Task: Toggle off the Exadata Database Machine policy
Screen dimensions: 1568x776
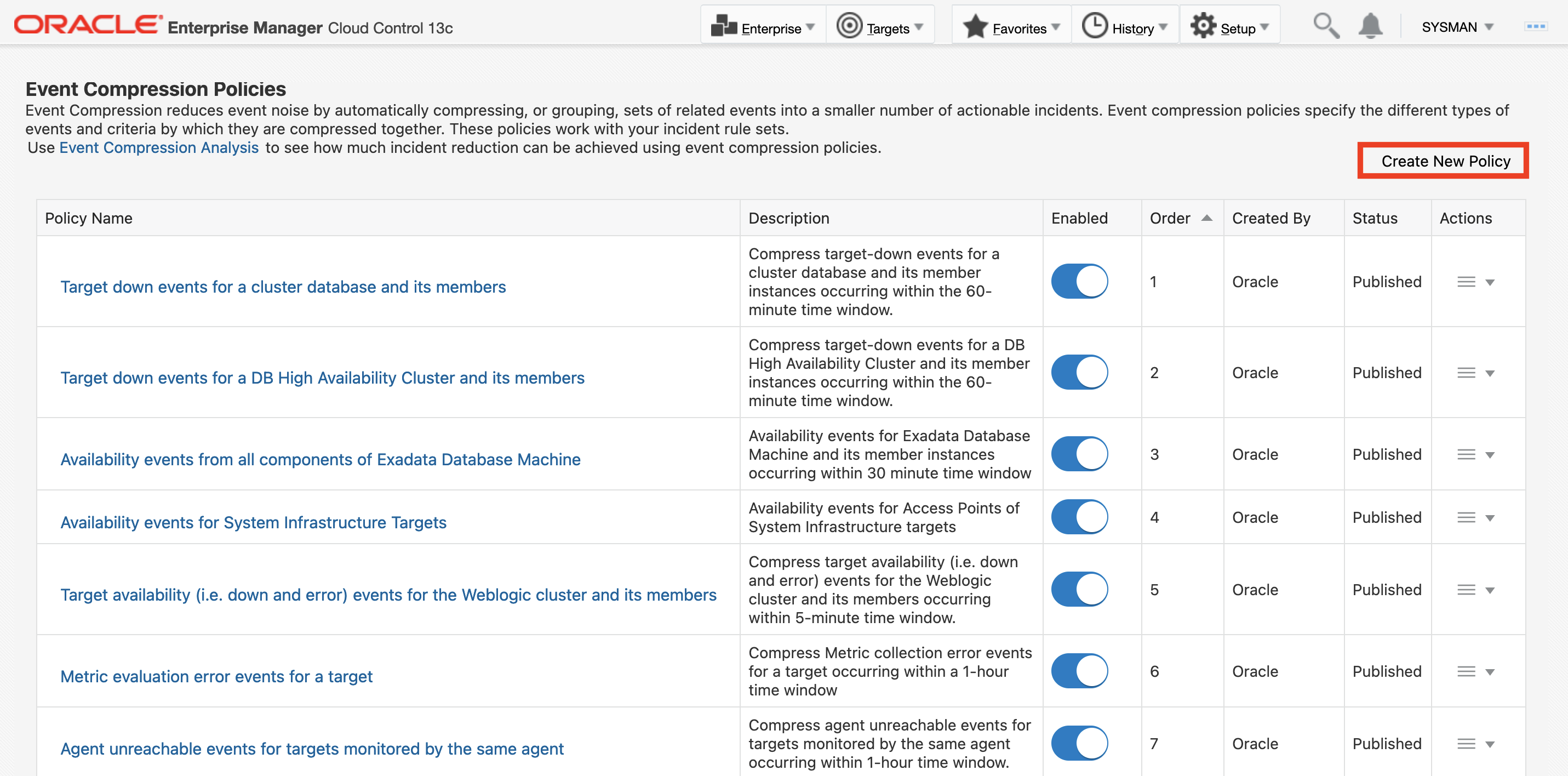Action: 1079,454
